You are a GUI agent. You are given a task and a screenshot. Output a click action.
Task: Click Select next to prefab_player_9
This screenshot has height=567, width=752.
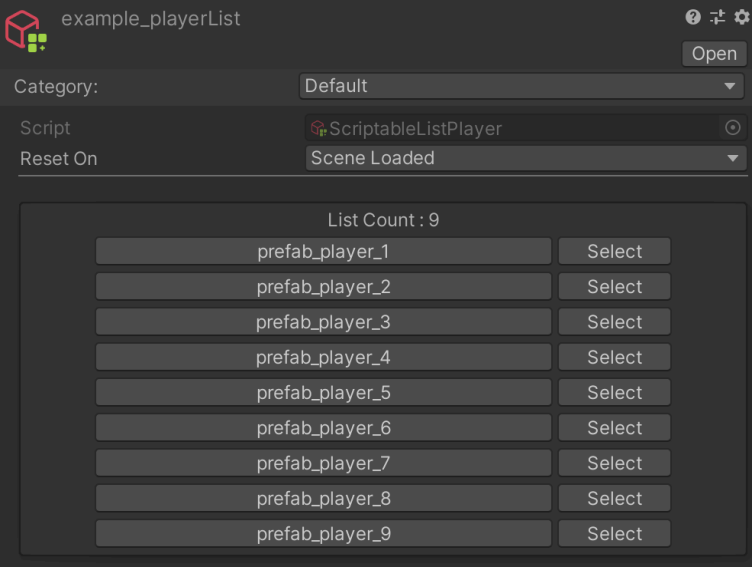[614, 533]
